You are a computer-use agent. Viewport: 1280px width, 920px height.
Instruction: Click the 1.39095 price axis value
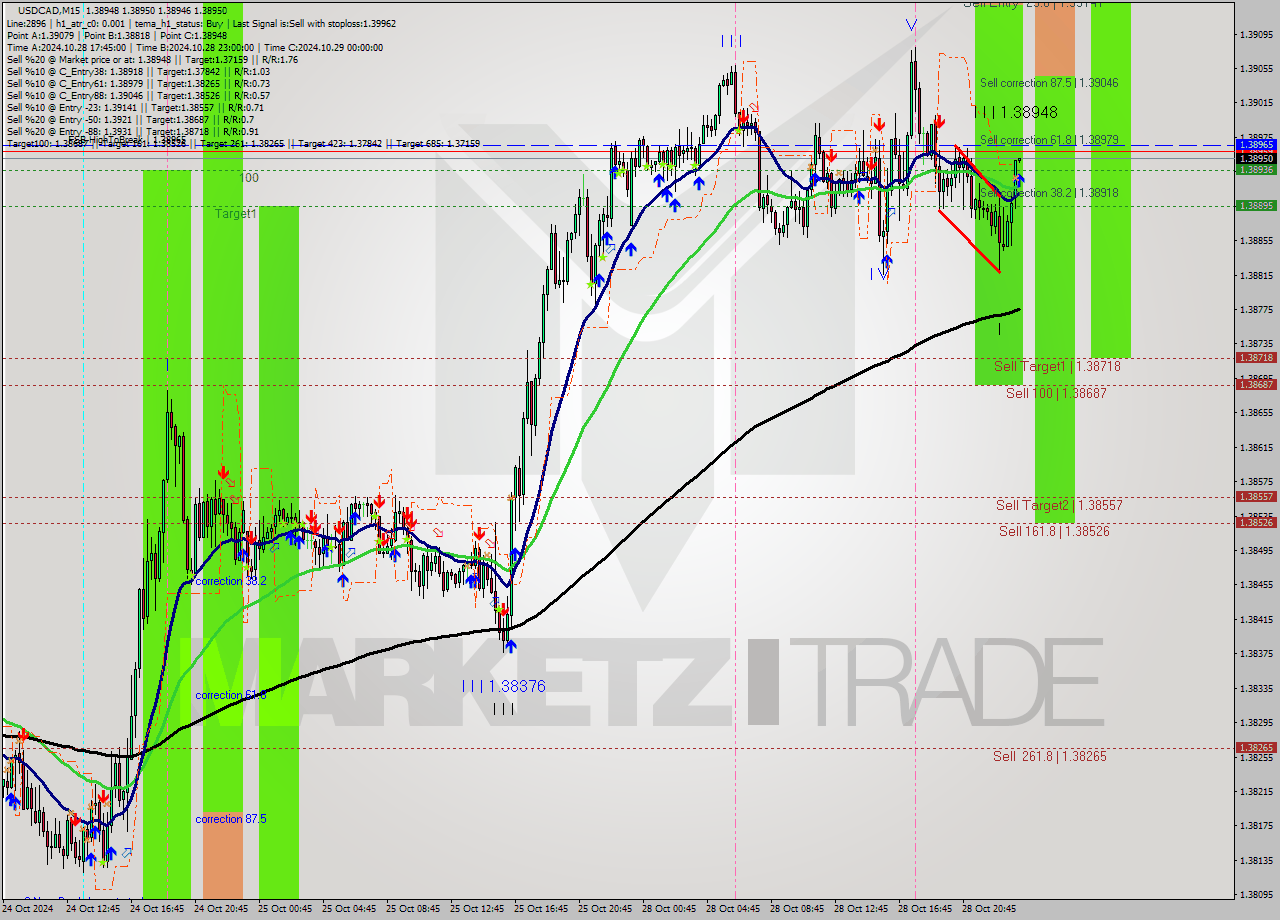1257,34
